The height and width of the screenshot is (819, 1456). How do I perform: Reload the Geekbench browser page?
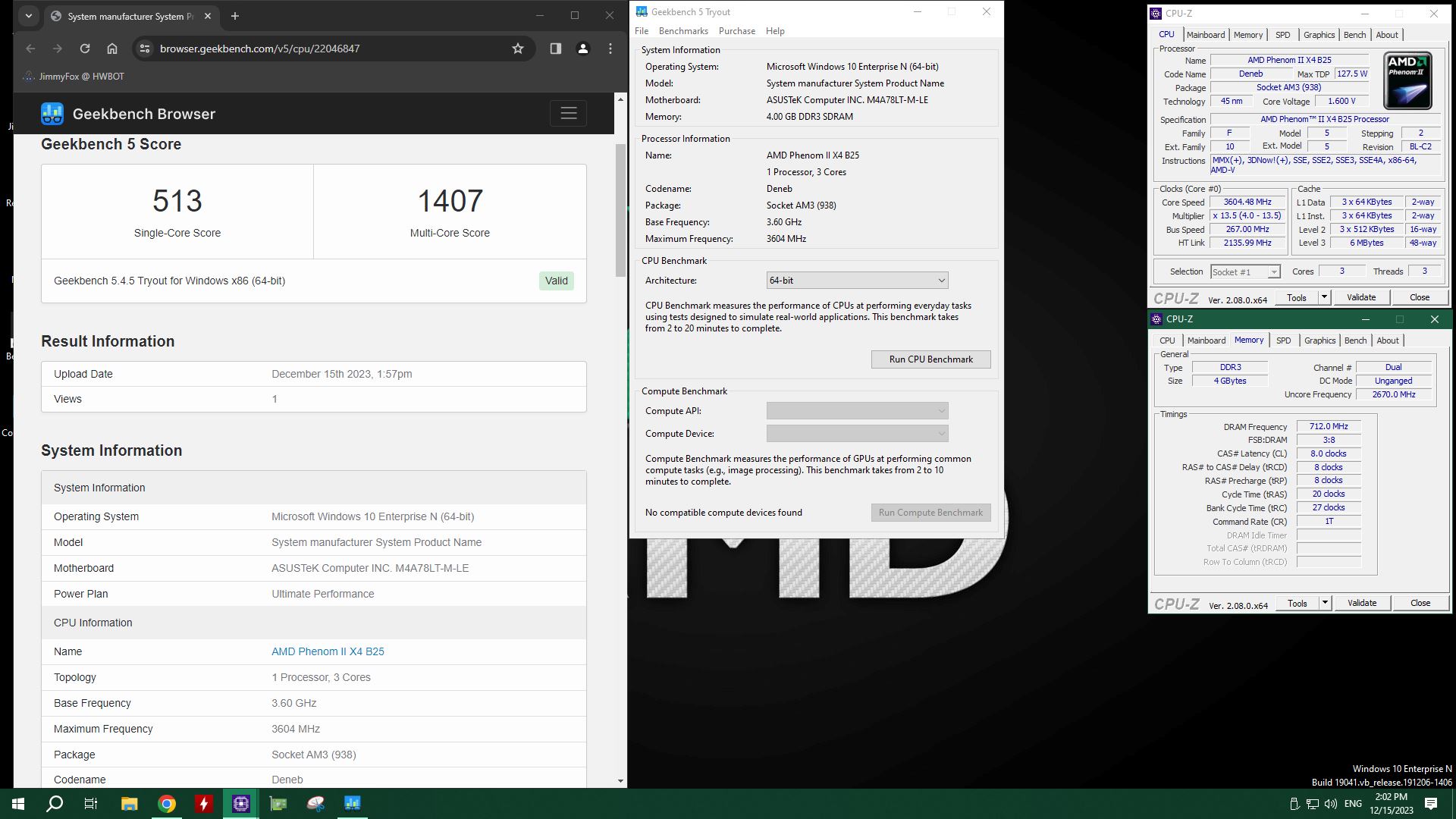point(85,49)
